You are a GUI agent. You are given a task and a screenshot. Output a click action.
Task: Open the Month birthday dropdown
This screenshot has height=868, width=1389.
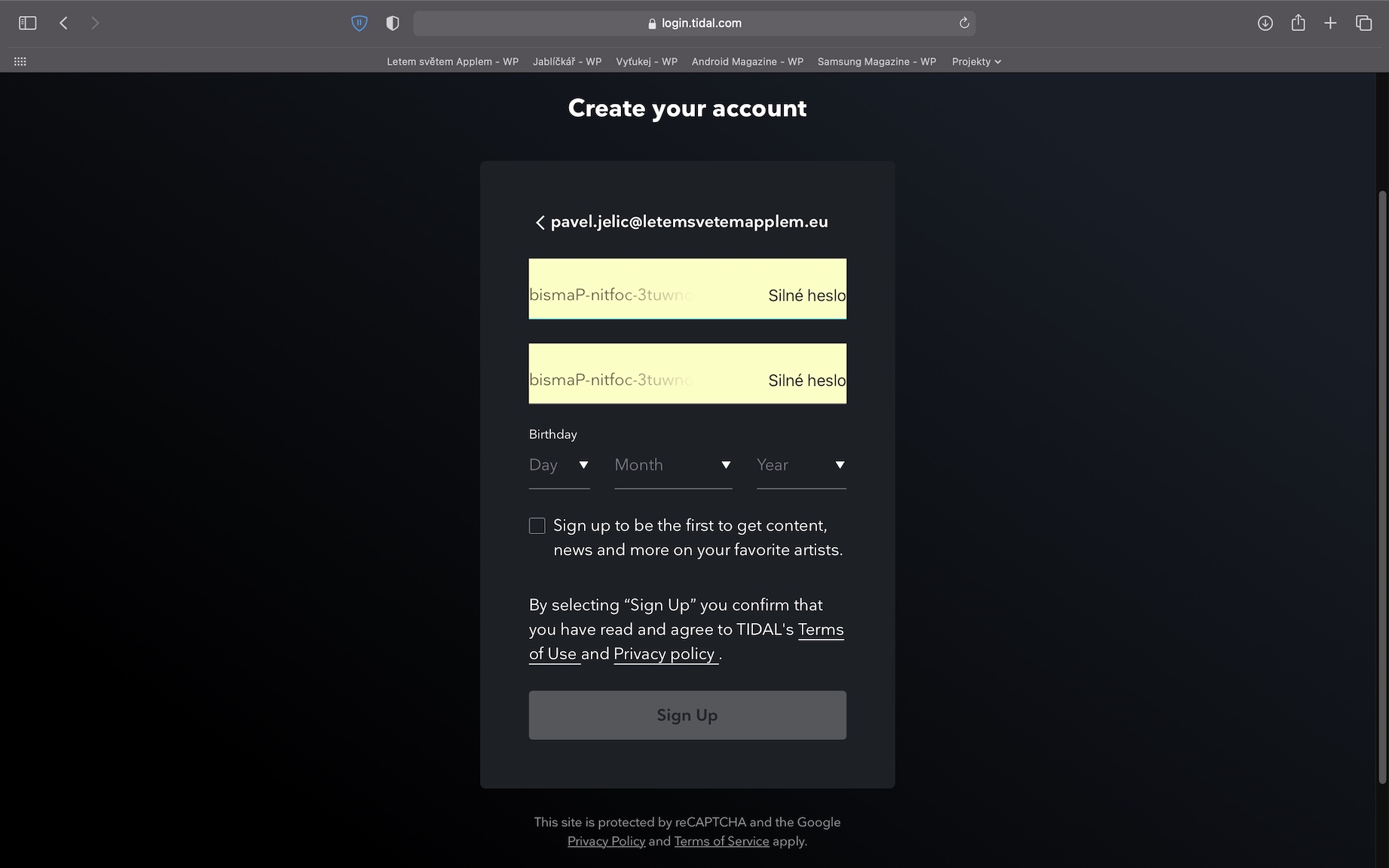tap(673, 466)
